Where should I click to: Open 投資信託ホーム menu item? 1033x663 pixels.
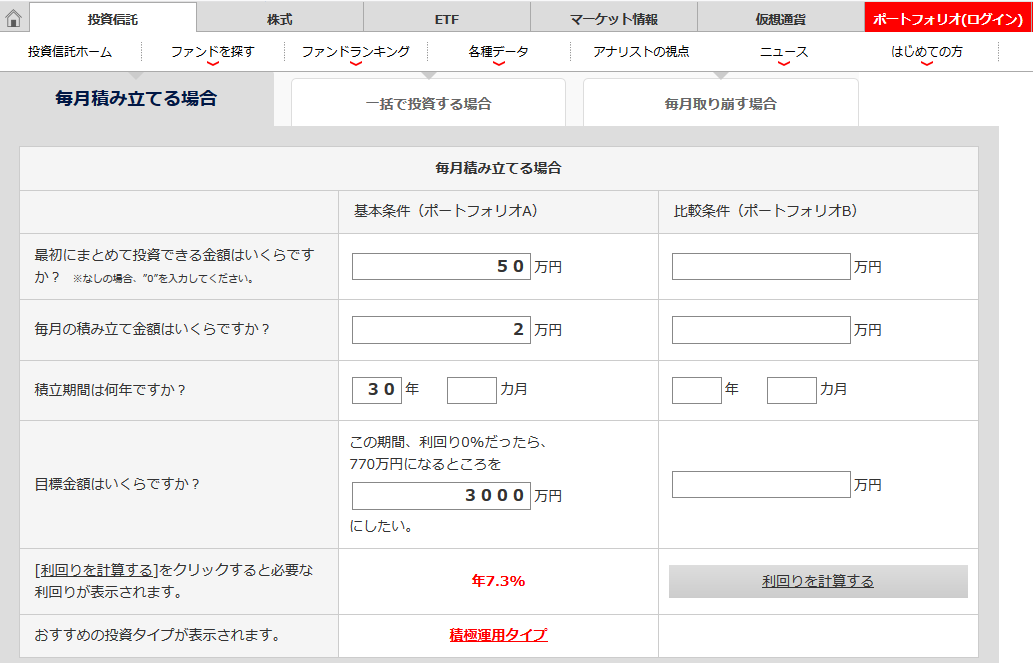click(70, 52)
